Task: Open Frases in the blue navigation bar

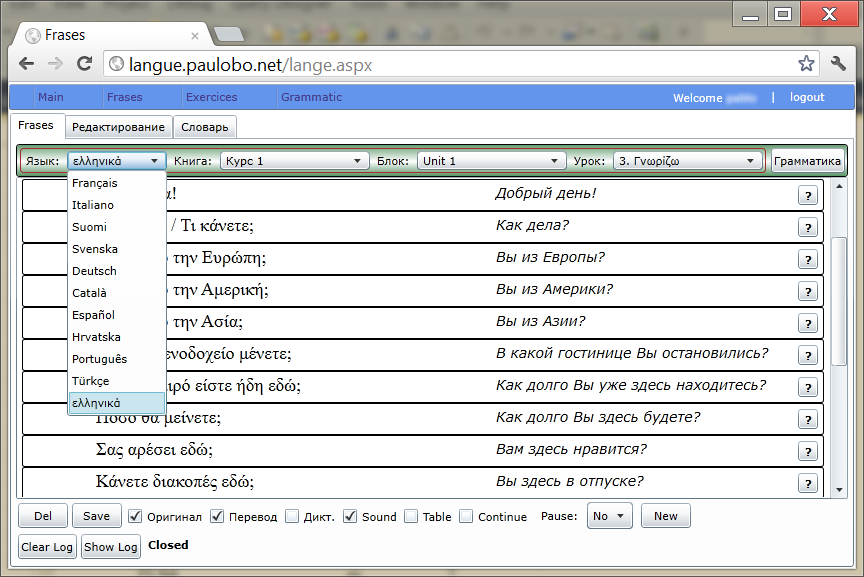Action: tap(125, 97)
